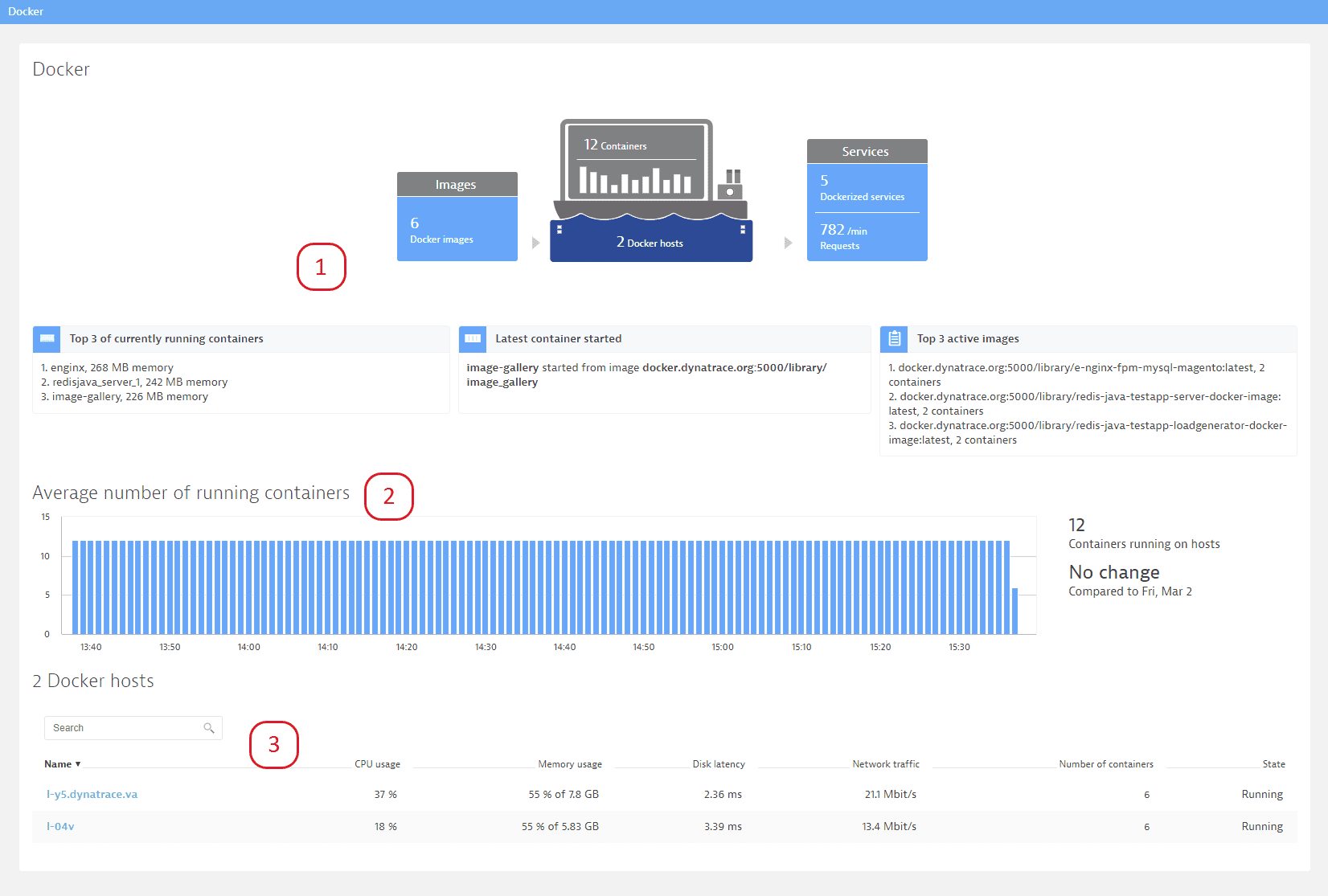The height and width of the screenshot is (896, 1328).
Task: Click the short last bar in containers chart
Action: click(1014, 612)
